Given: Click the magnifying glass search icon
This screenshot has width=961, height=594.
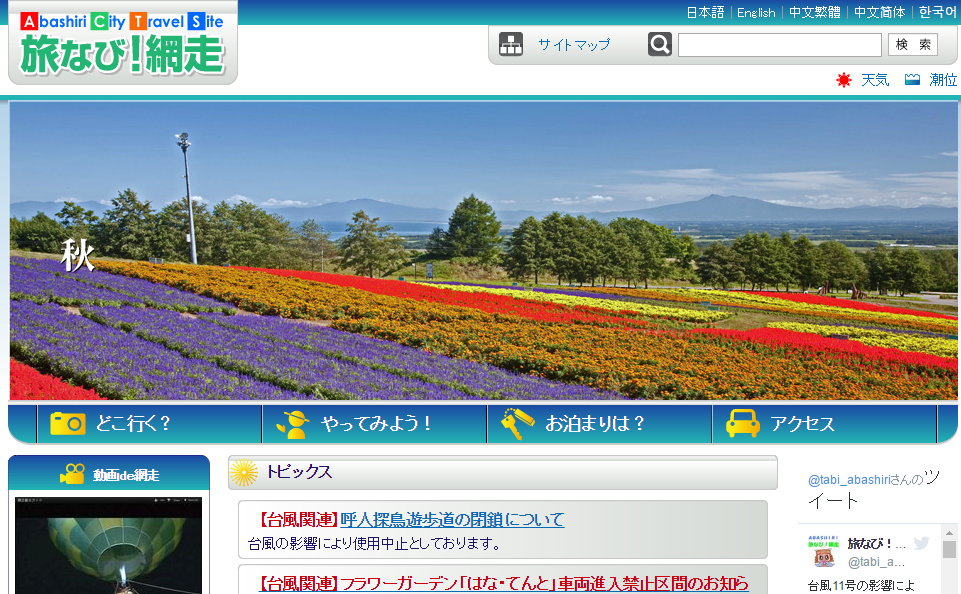Looking at the screenshot, I should 659,44.
